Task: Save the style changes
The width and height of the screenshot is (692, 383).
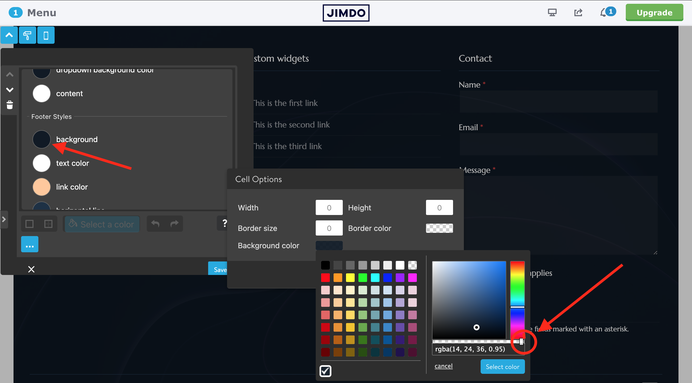Action: pos(218,269)
